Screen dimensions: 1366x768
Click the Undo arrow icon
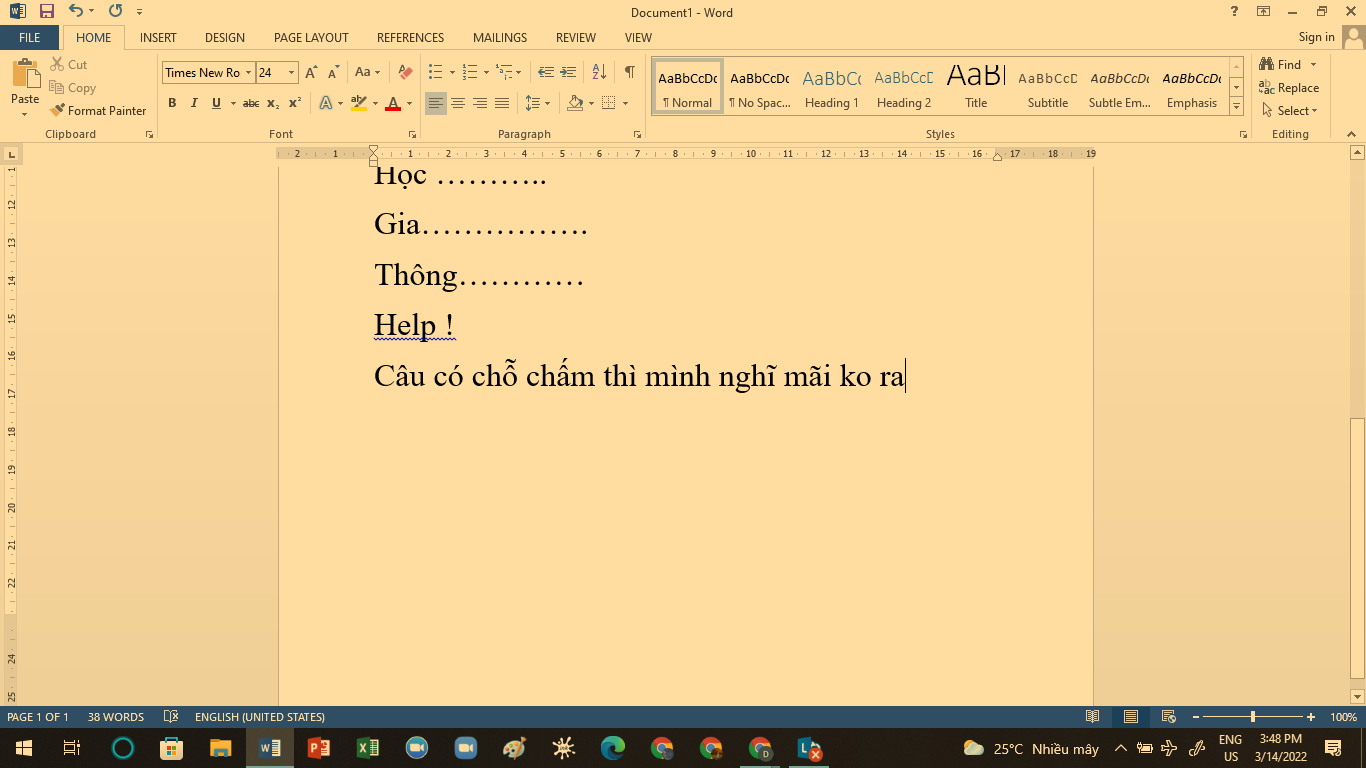coord(76,12)
